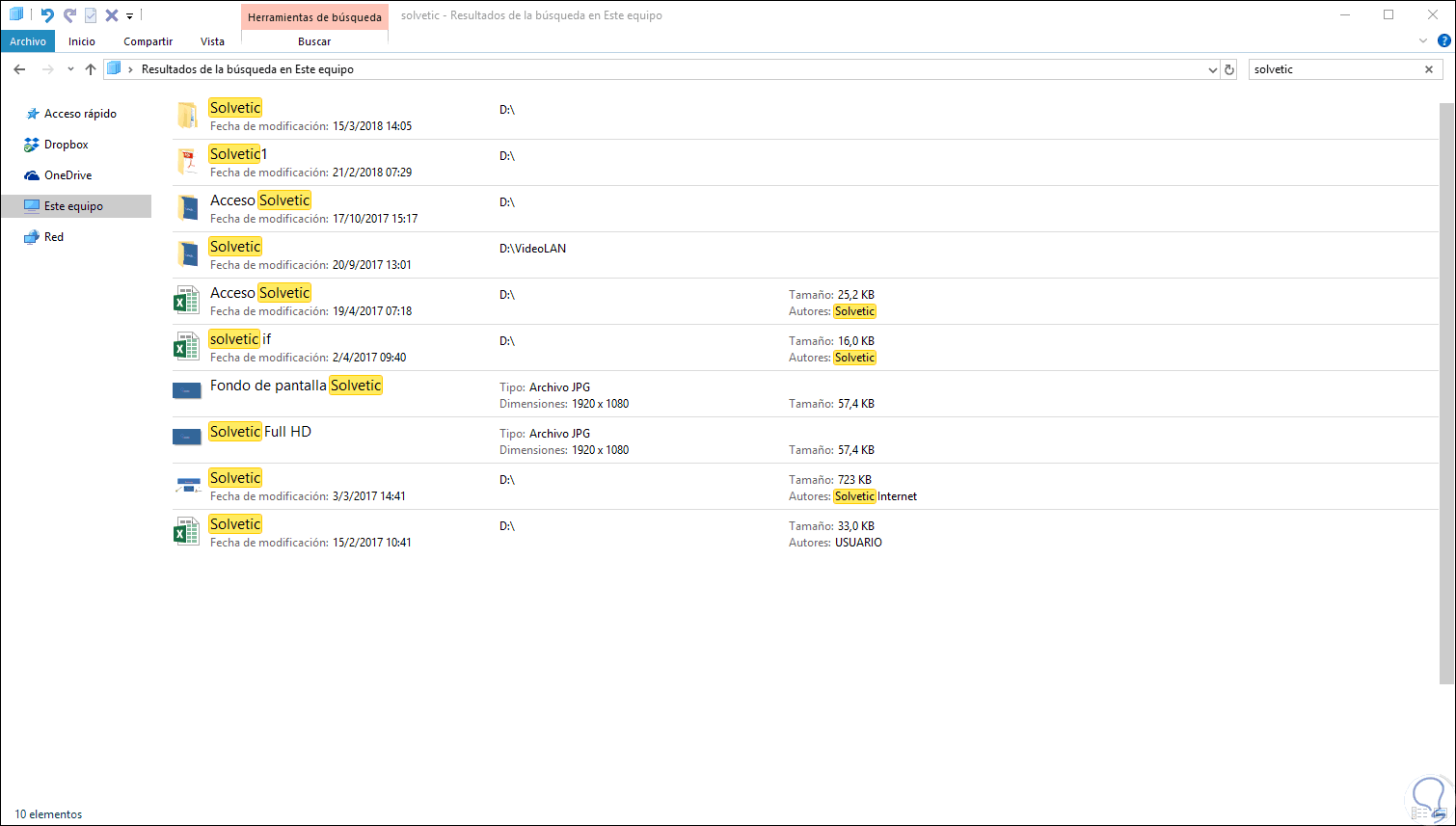Select Este equipo in the navigation pane
This screenshot has height=826, width=1456.
(76, 206)
